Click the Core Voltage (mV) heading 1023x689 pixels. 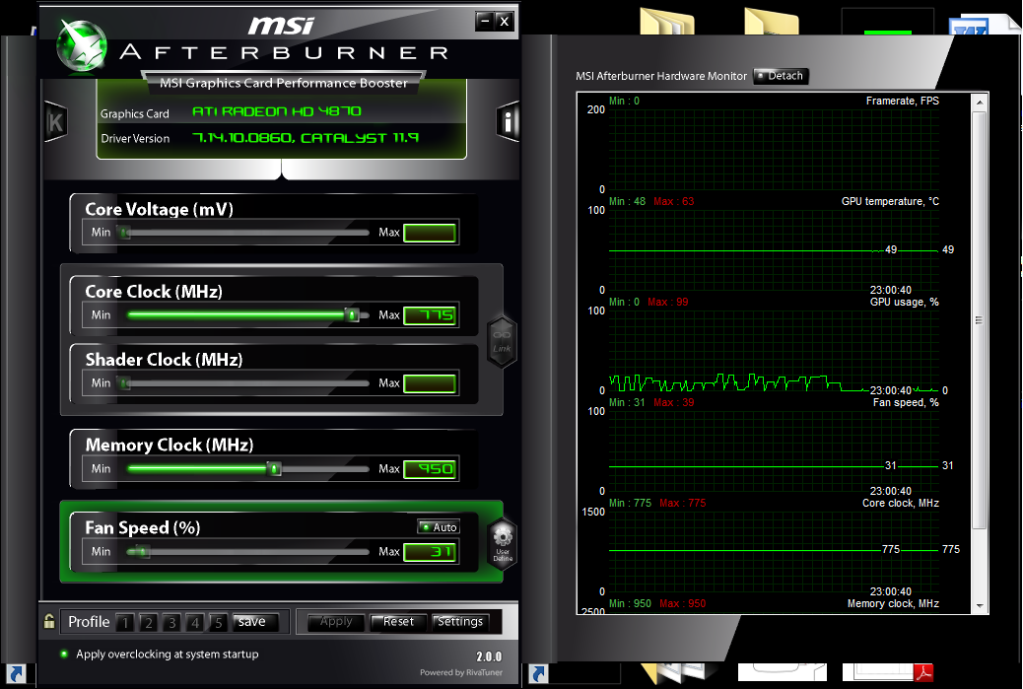159,209
